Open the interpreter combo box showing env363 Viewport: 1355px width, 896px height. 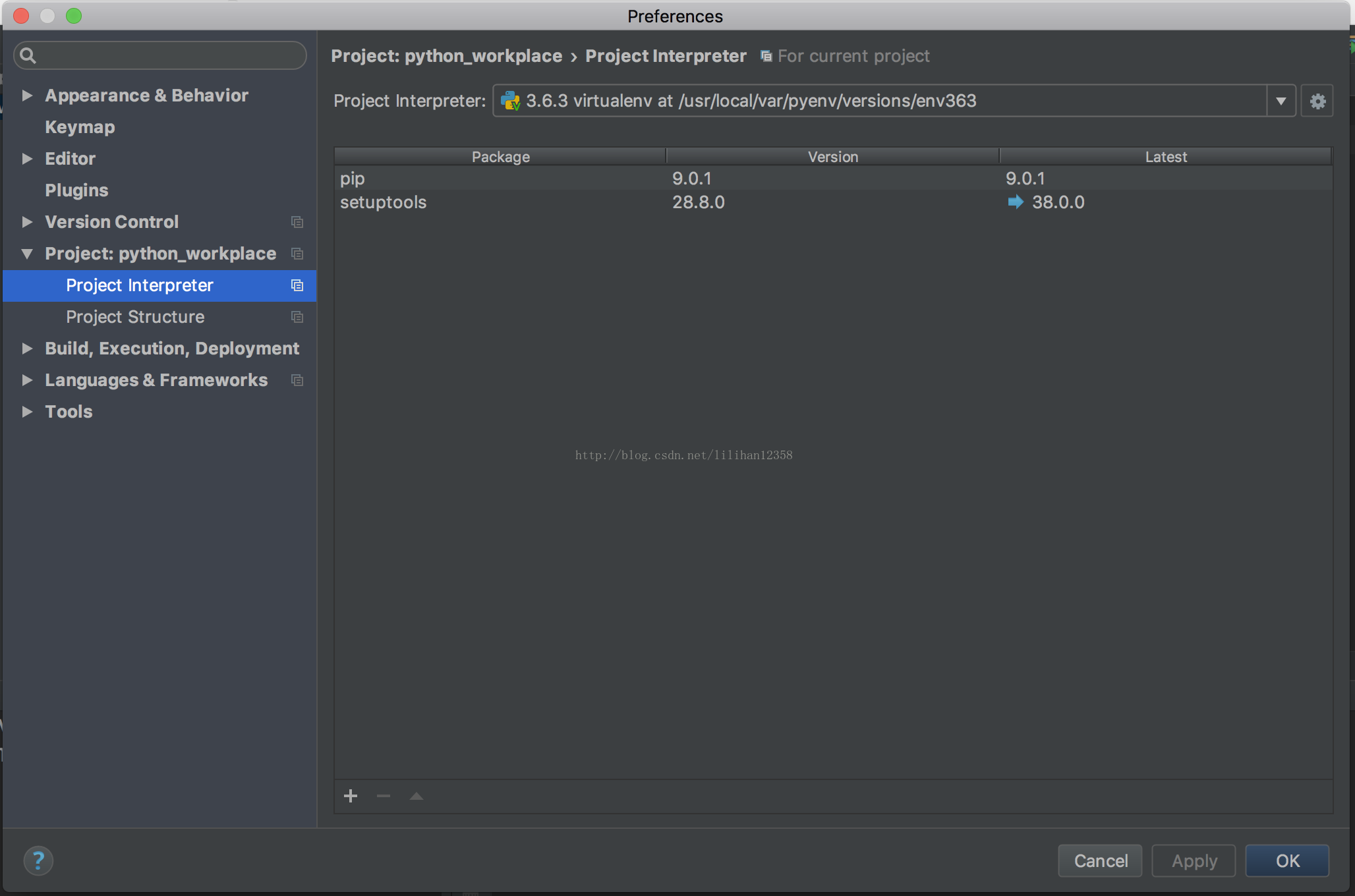(x=894, y=101)
